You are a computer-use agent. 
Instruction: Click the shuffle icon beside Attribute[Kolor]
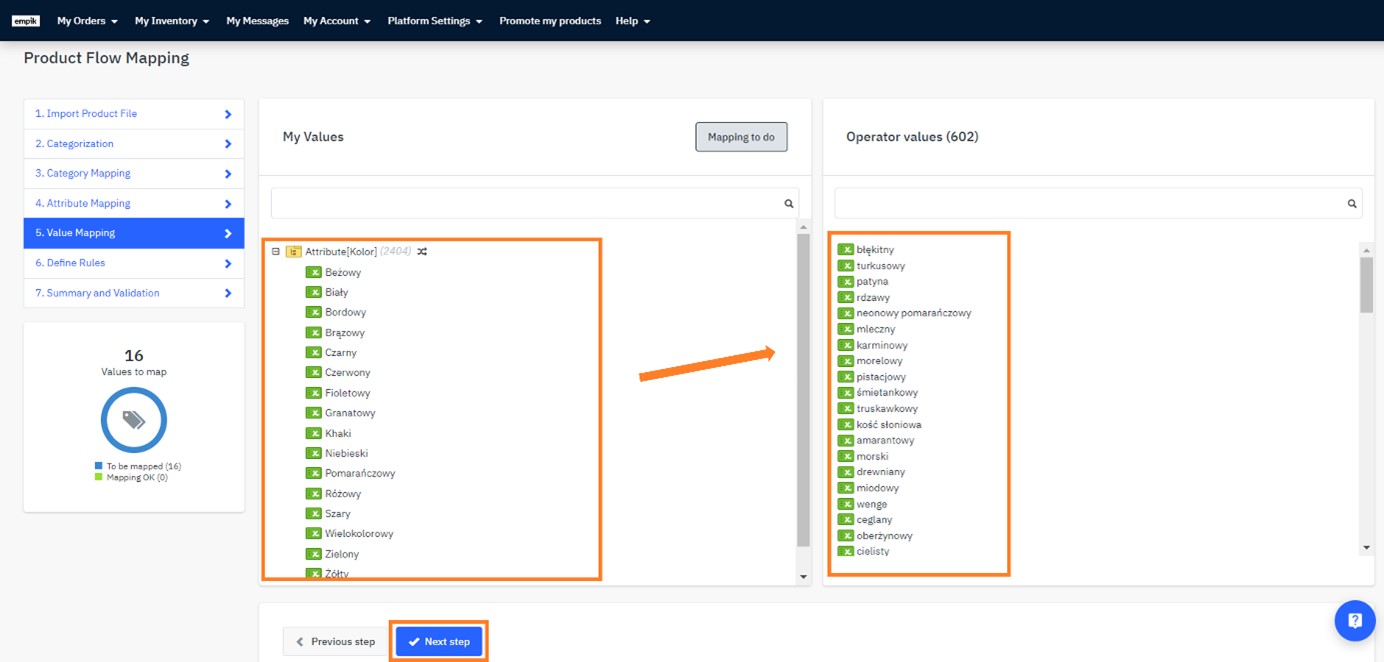(422, 252)
